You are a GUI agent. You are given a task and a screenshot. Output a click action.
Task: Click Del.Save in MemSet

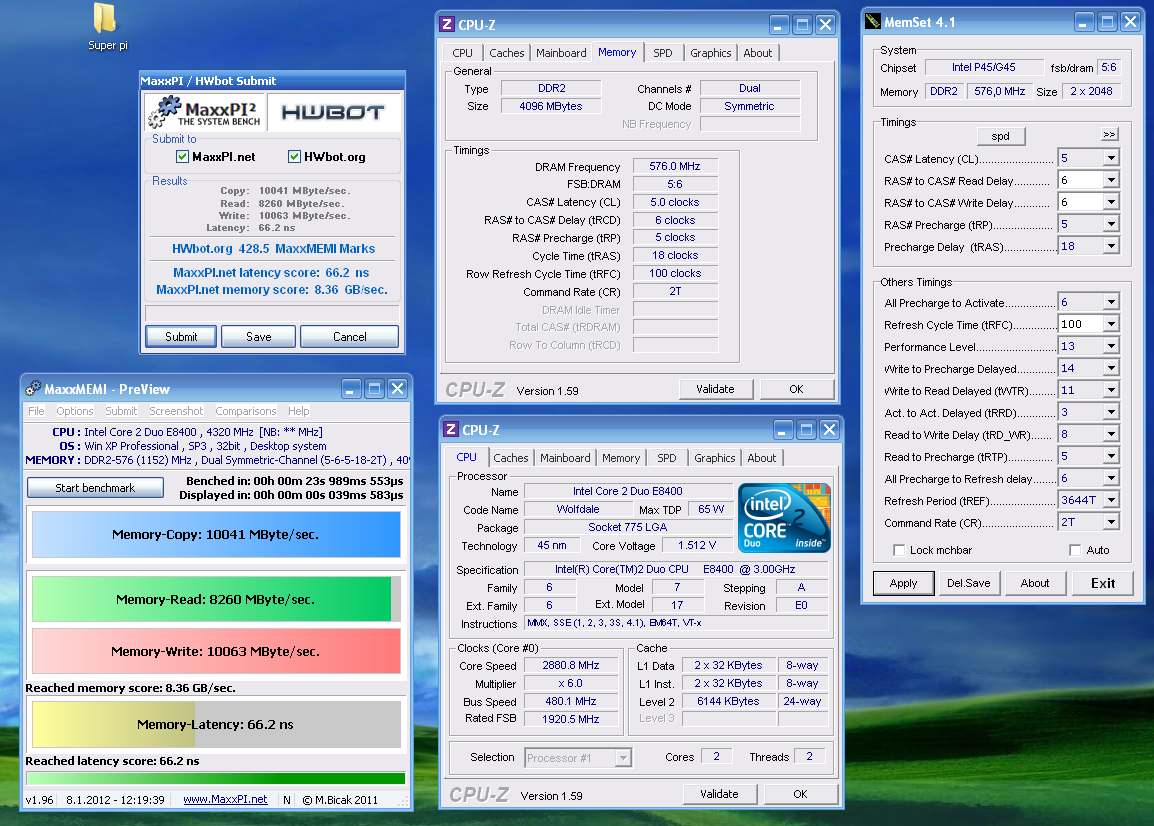(x=968, y=583)
